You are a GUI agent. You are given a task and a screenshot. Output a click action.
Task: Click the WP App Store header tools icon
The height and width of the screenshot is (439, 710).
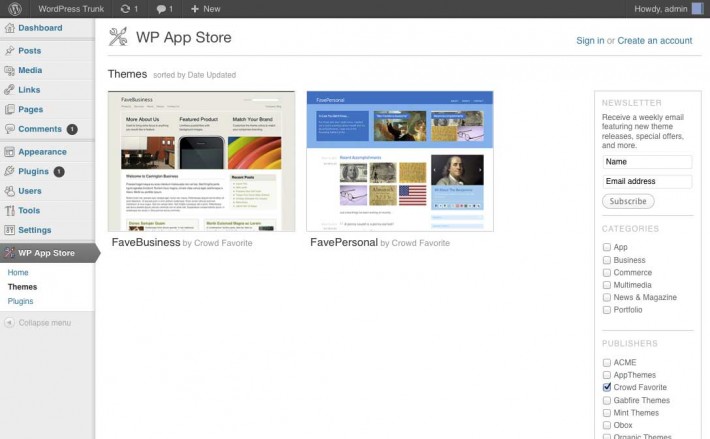[x=118, y=37]
